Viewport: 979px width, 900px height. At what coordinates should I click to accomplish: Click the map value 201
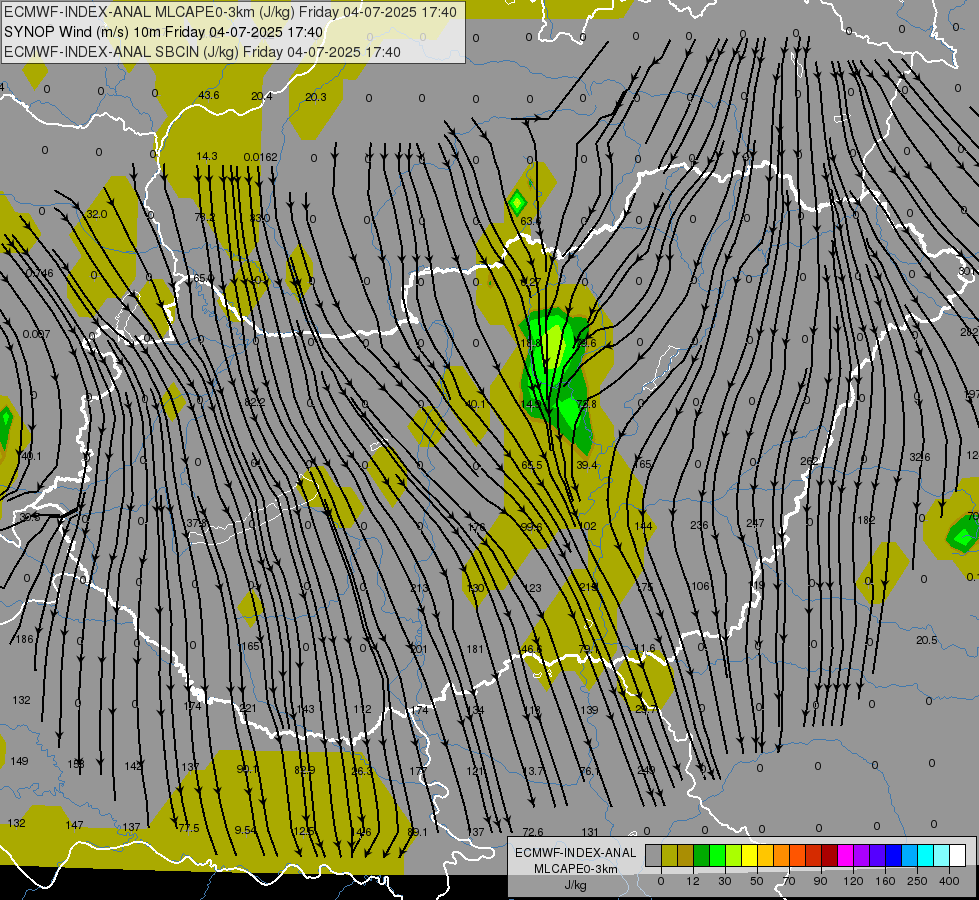click(x=419, y=650)
